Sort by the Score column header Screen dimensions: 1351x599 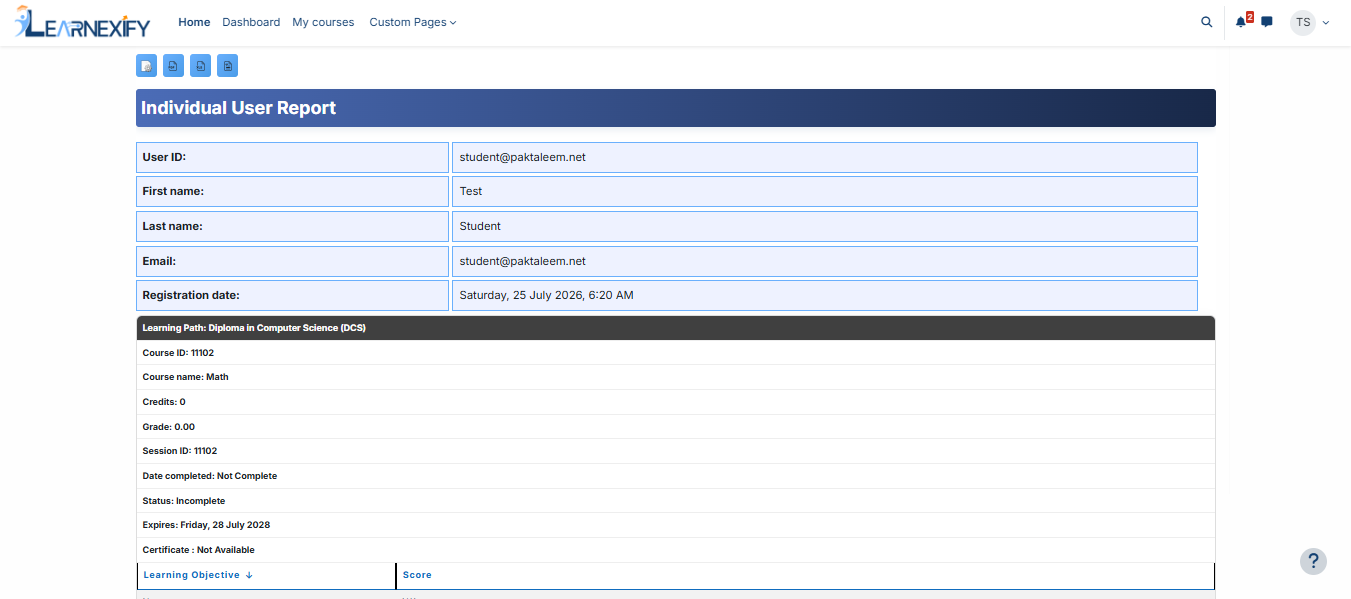[417, 575]
